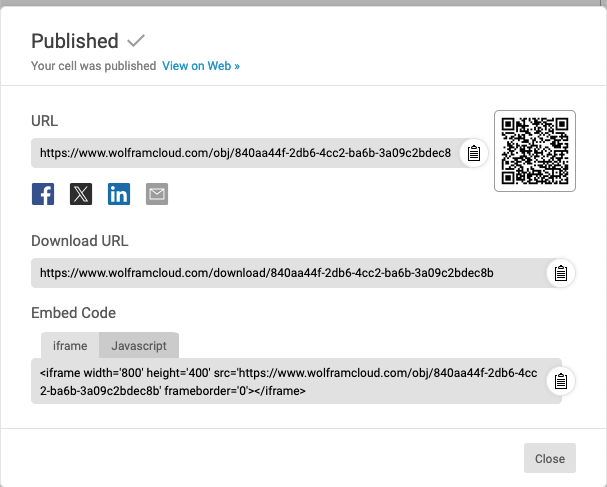Click the QR code image
Screen dimensions: 607x487
coord(535,150)
